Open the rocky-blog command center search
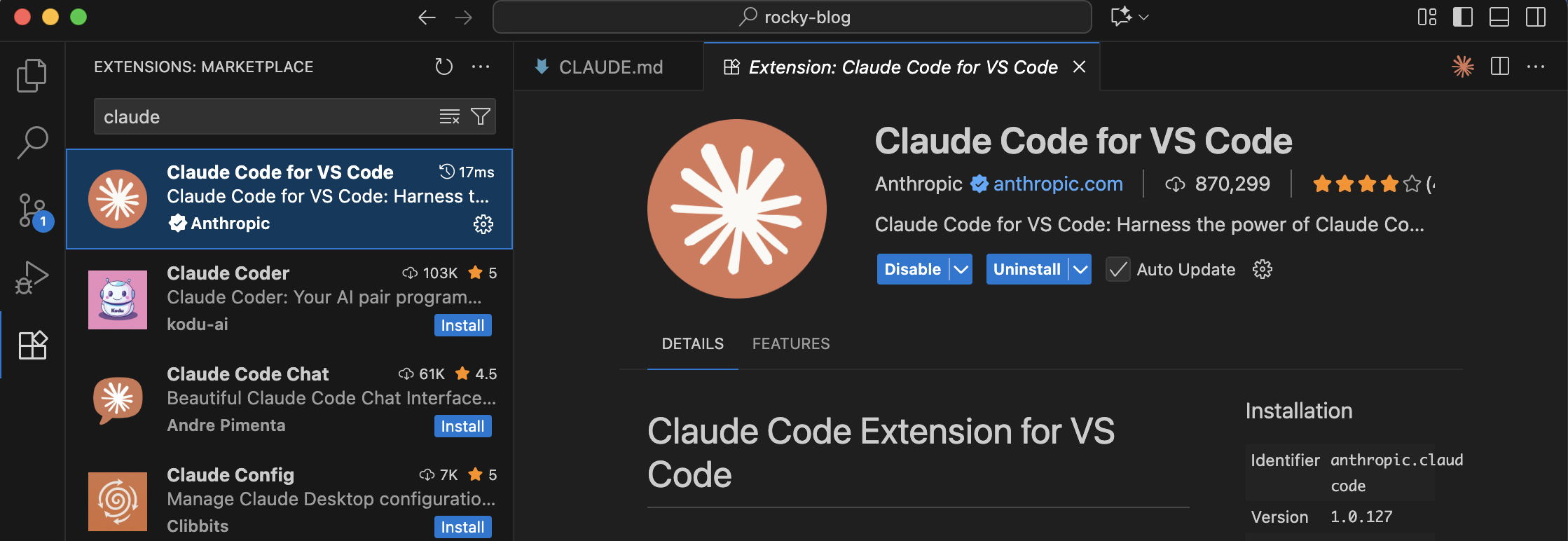 [x=792, y=17]
